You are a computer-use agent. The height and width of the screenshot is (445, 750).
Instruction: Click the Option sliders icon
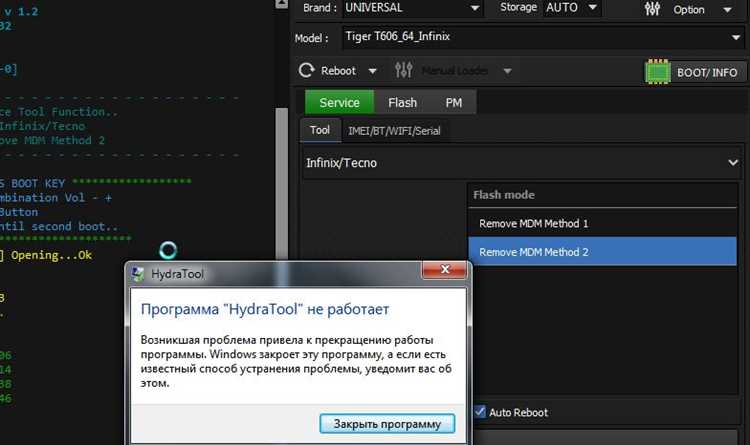click(x=652, y=9)
